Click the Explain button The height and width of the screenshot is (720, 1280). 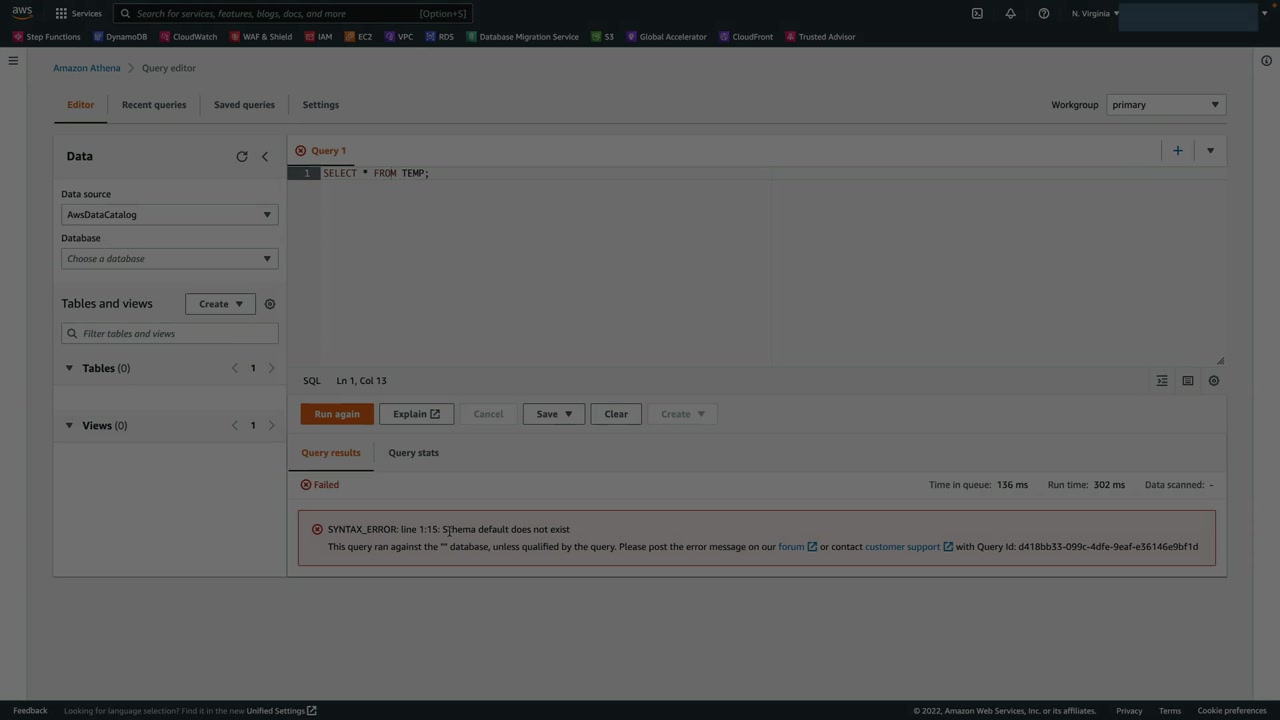[x=416, y=414]
